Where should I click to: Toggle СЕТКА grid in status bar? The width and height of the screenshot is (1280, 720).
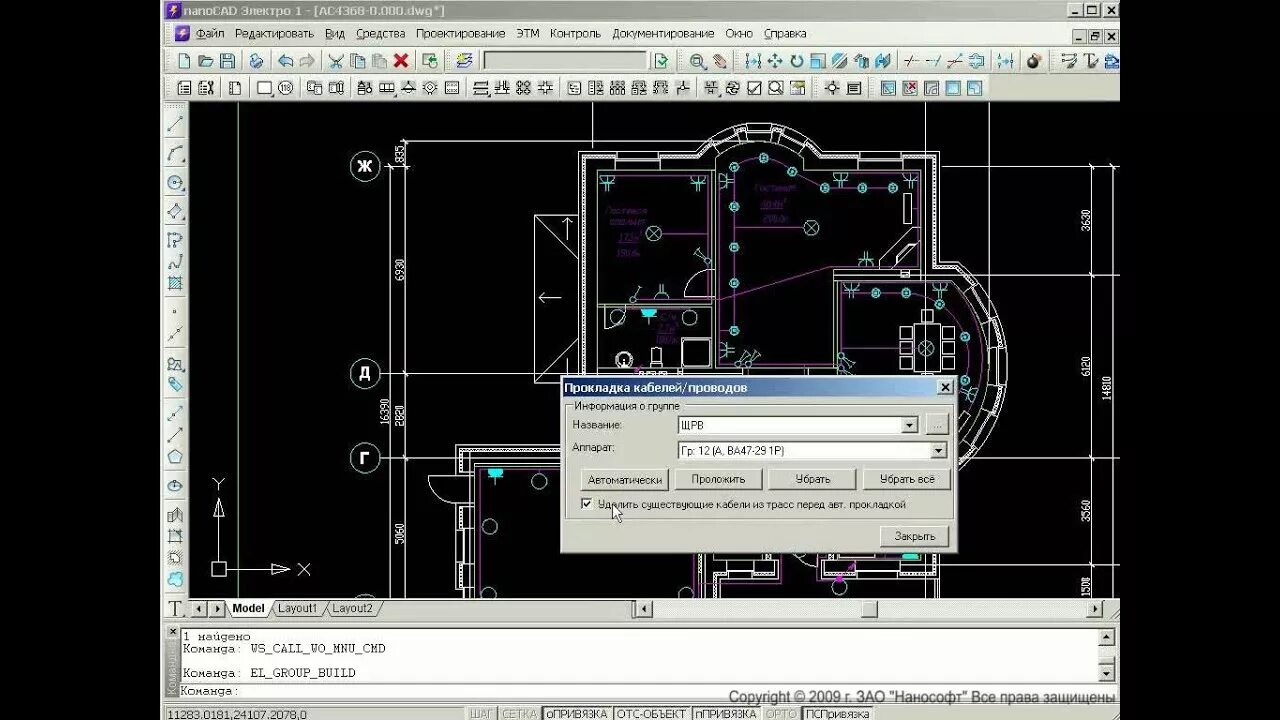click(519, 713)
